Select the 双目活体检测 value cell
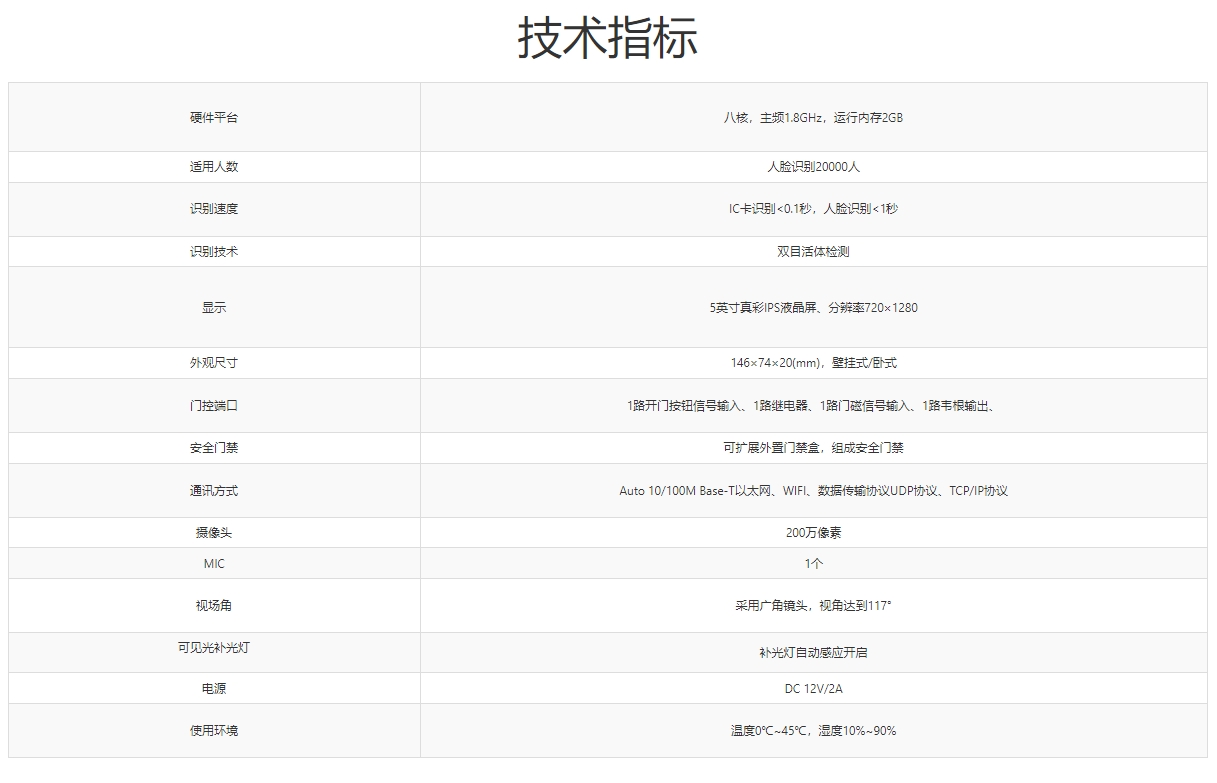The width and height of the screenshot is (1217, 783). click(x=812, y=252)
